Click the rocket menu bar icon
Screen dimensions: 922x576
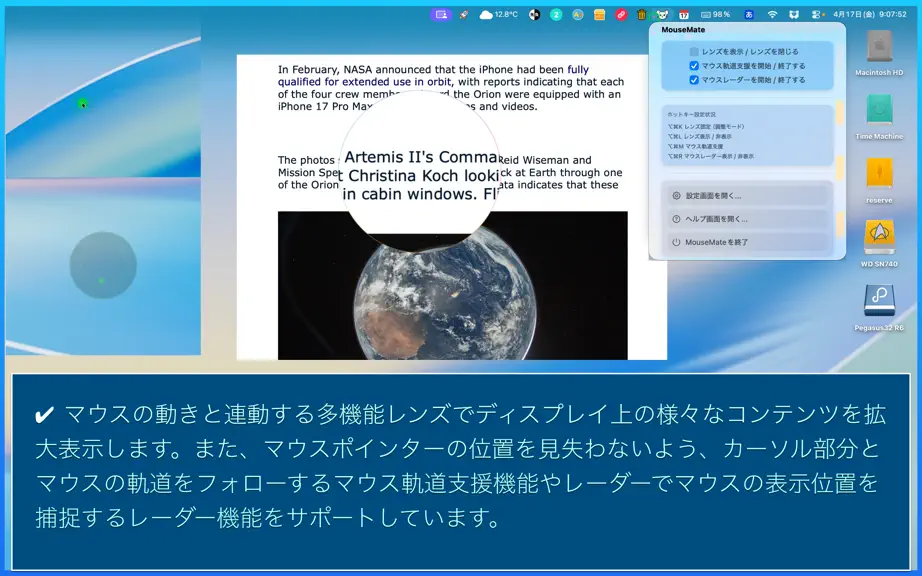[x=464, y=15]
